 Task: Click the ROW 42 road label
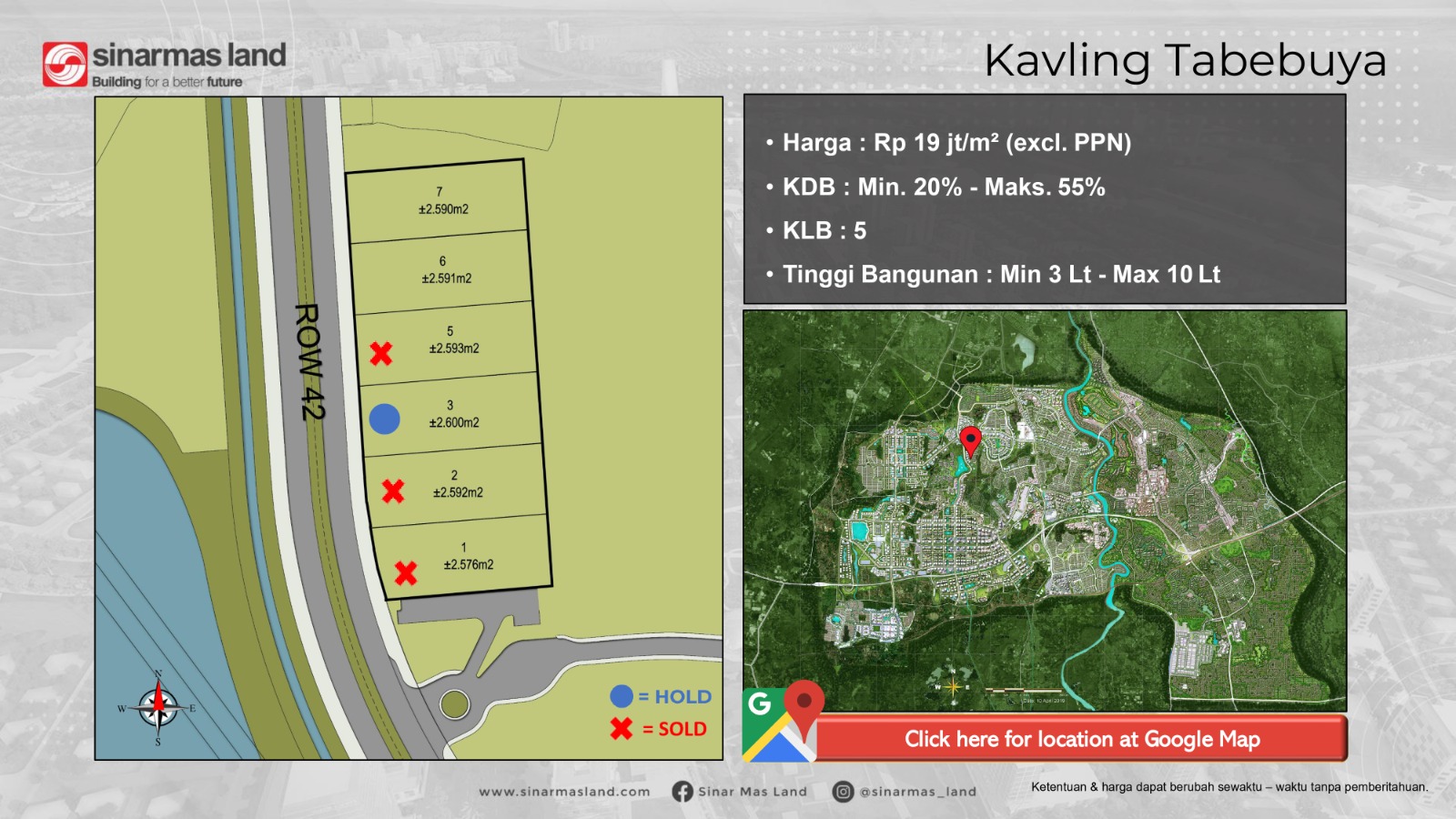309,361
